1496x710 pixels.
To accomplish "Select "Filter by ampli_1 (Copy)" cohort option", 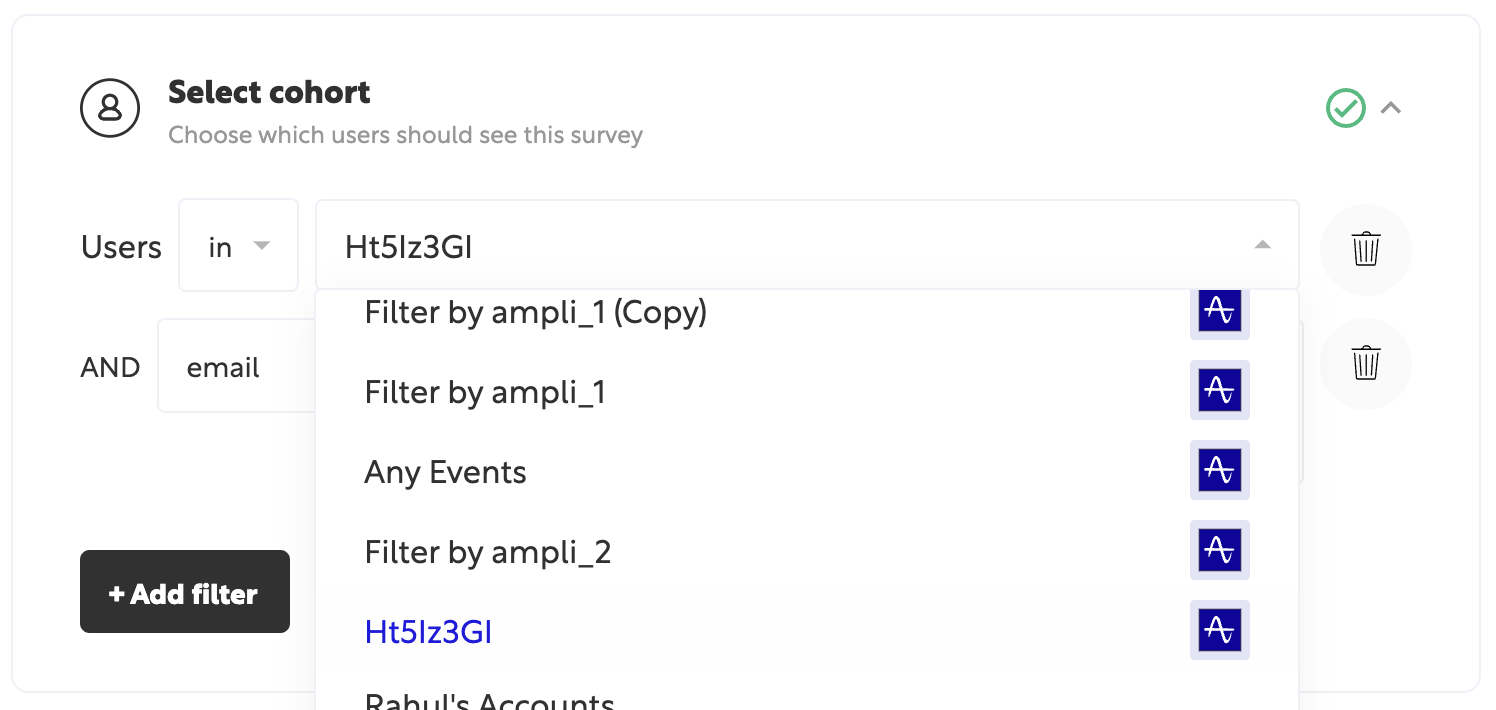I will (x=536, y=313).
